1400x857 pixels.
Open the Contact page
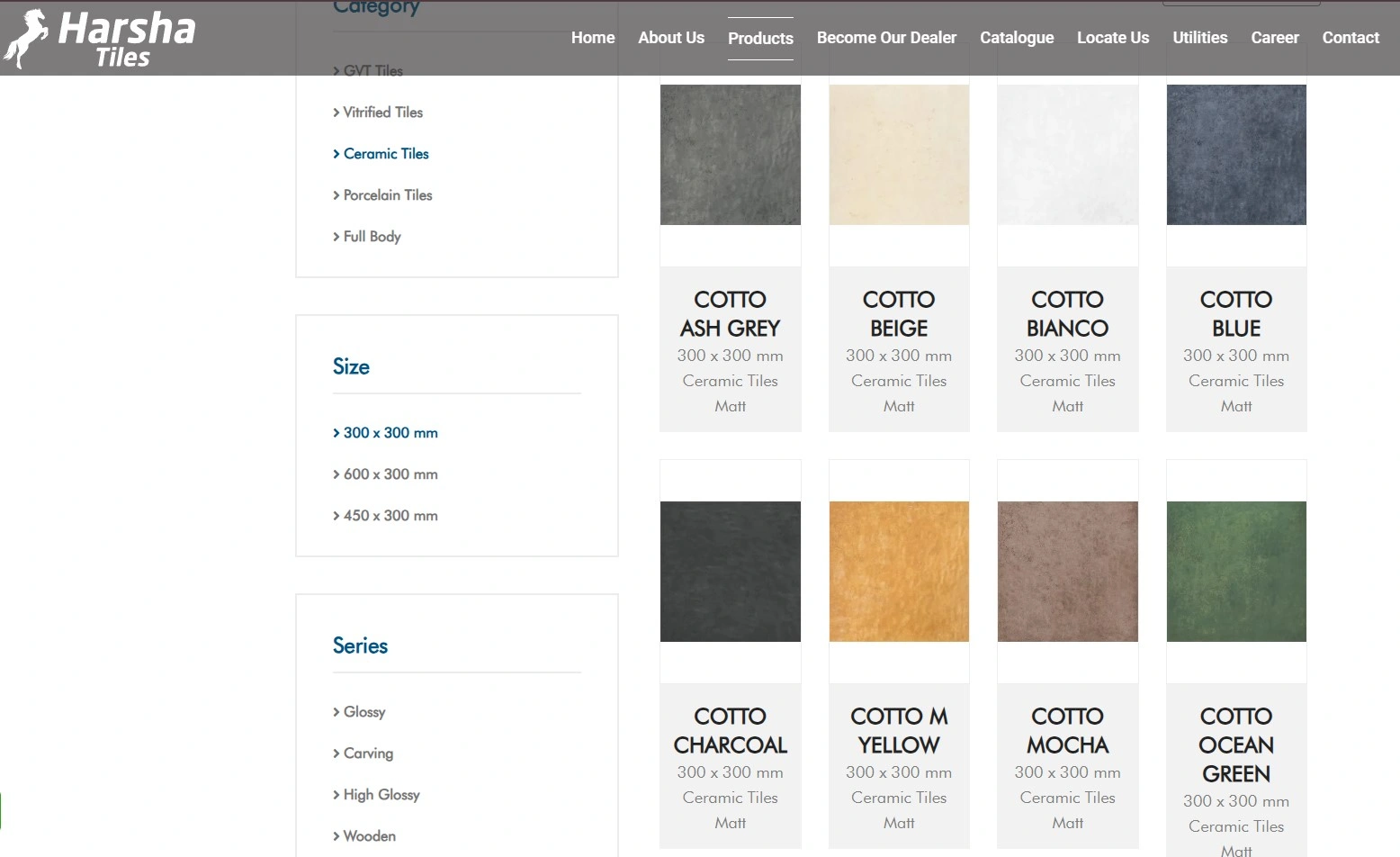pyautogui.click(x=1351, y=38)
